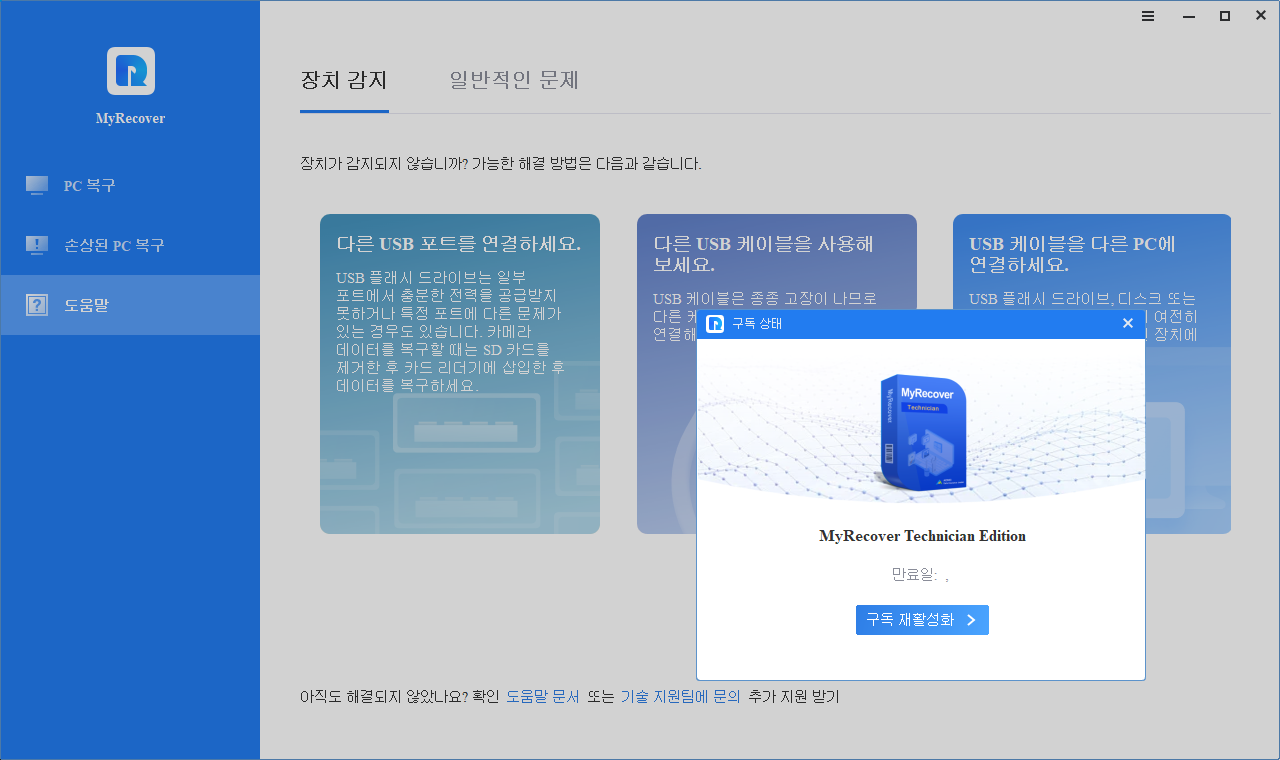
Task: Close the 구독 상태 dialog
Action: pos(1128,323)
